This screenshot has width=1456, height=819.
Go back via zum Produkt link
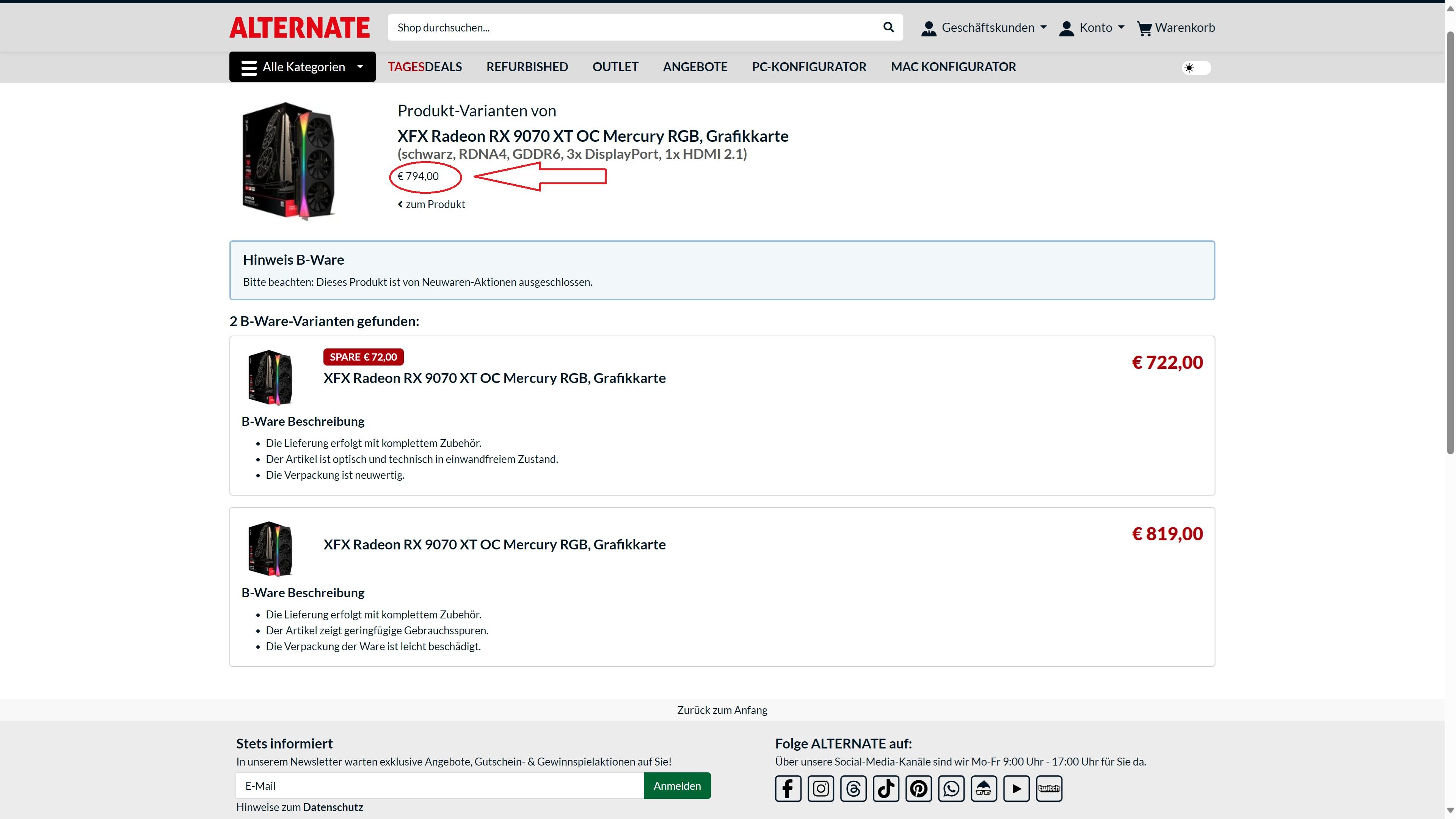click(431, 204)
